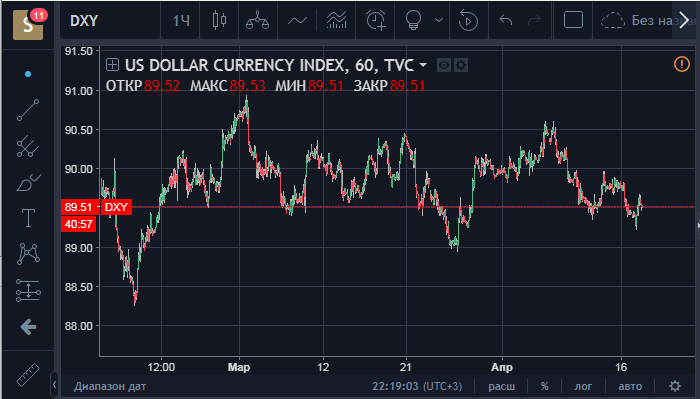This screenshot has height=399, width=700.
Task: Toggle the percent scale mode
Action: coord(544,386)
